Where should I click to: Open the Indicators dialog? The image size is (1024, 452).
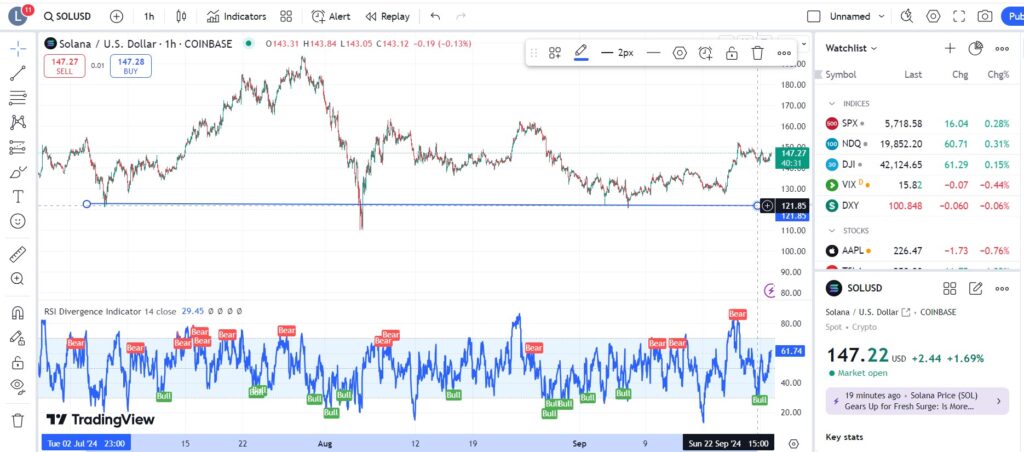[x=236, y=16]
